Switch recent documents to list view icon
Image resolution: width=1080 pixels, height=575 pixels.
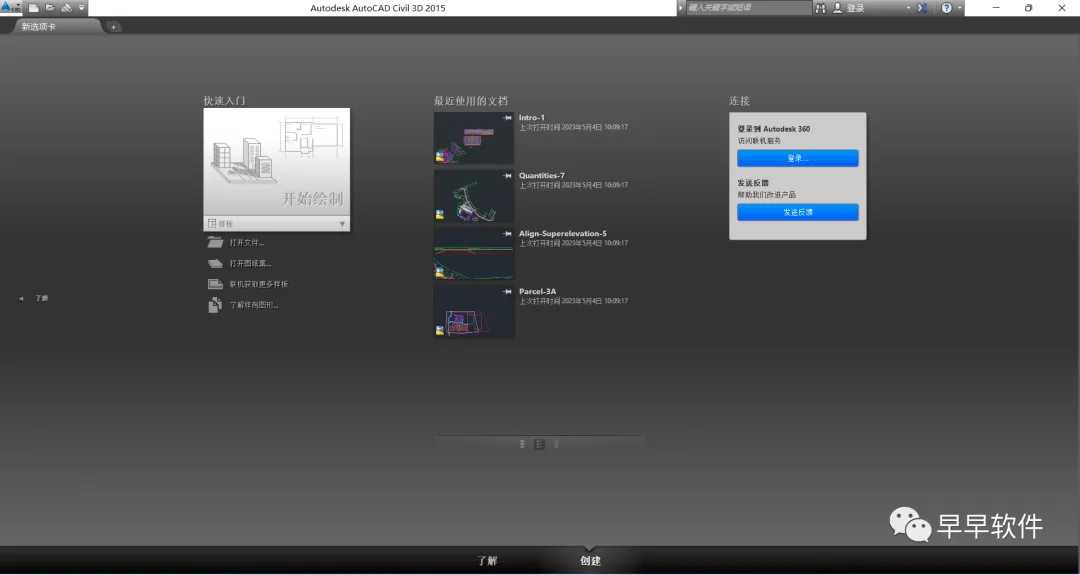point(522,444)
